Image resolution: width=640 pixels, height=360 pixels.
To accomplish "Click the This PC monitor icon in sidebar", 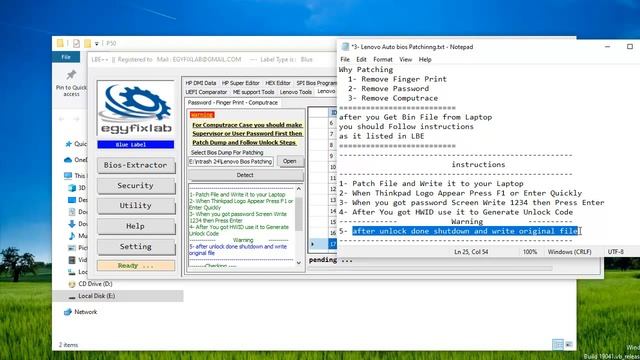I will (x=68, y=176).
